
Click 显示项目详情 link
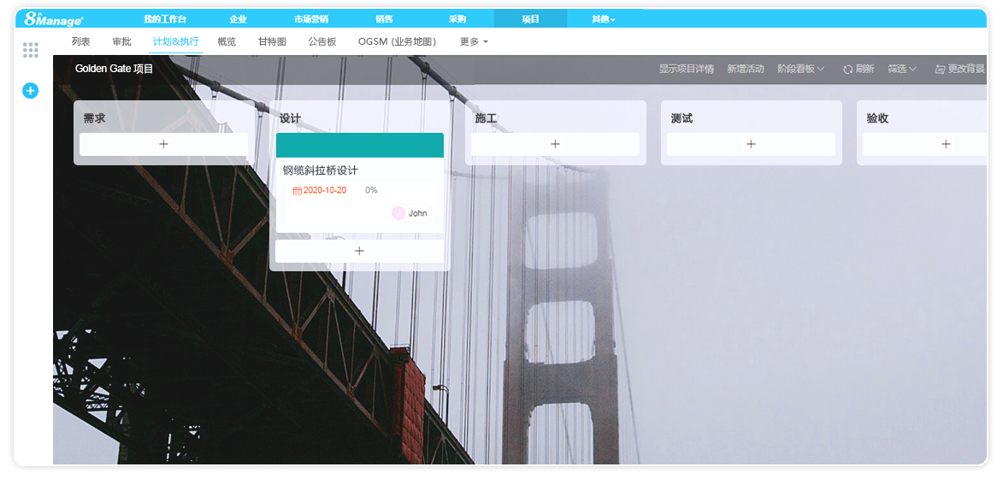686,69
